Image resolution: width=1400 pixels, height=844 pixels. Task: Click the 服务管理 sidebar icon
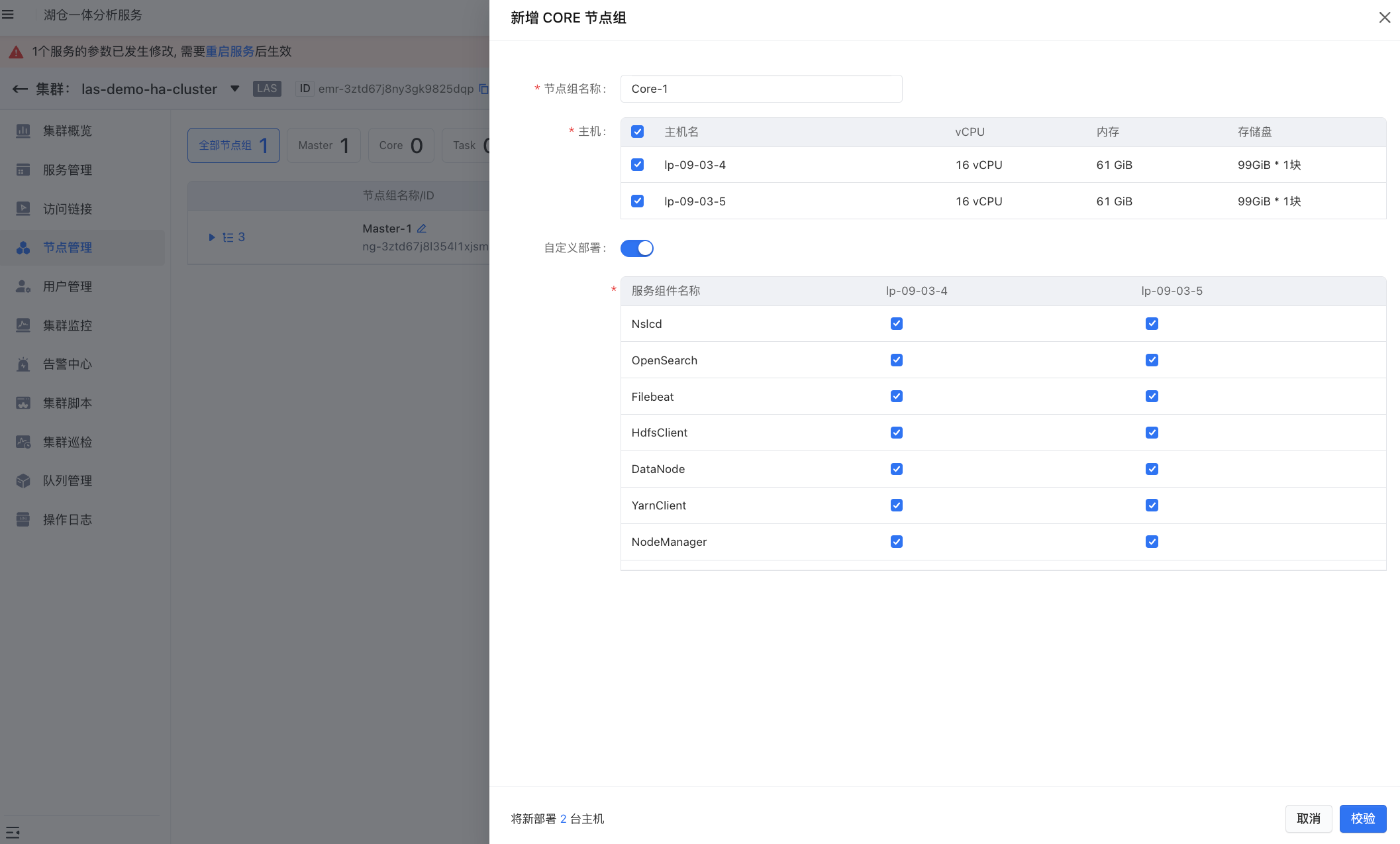23,170
